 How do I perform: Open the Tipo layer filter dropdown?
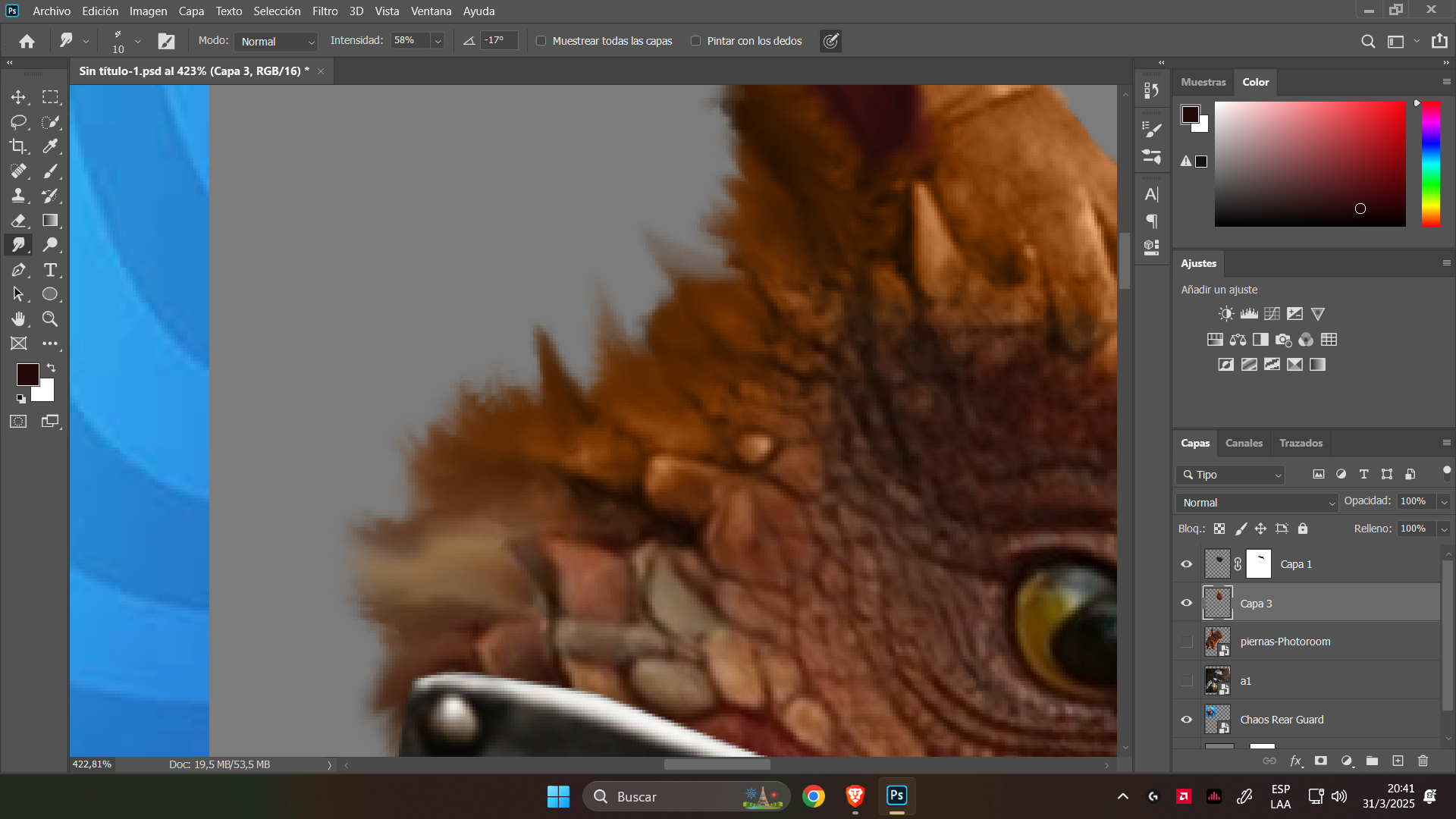1231,475
